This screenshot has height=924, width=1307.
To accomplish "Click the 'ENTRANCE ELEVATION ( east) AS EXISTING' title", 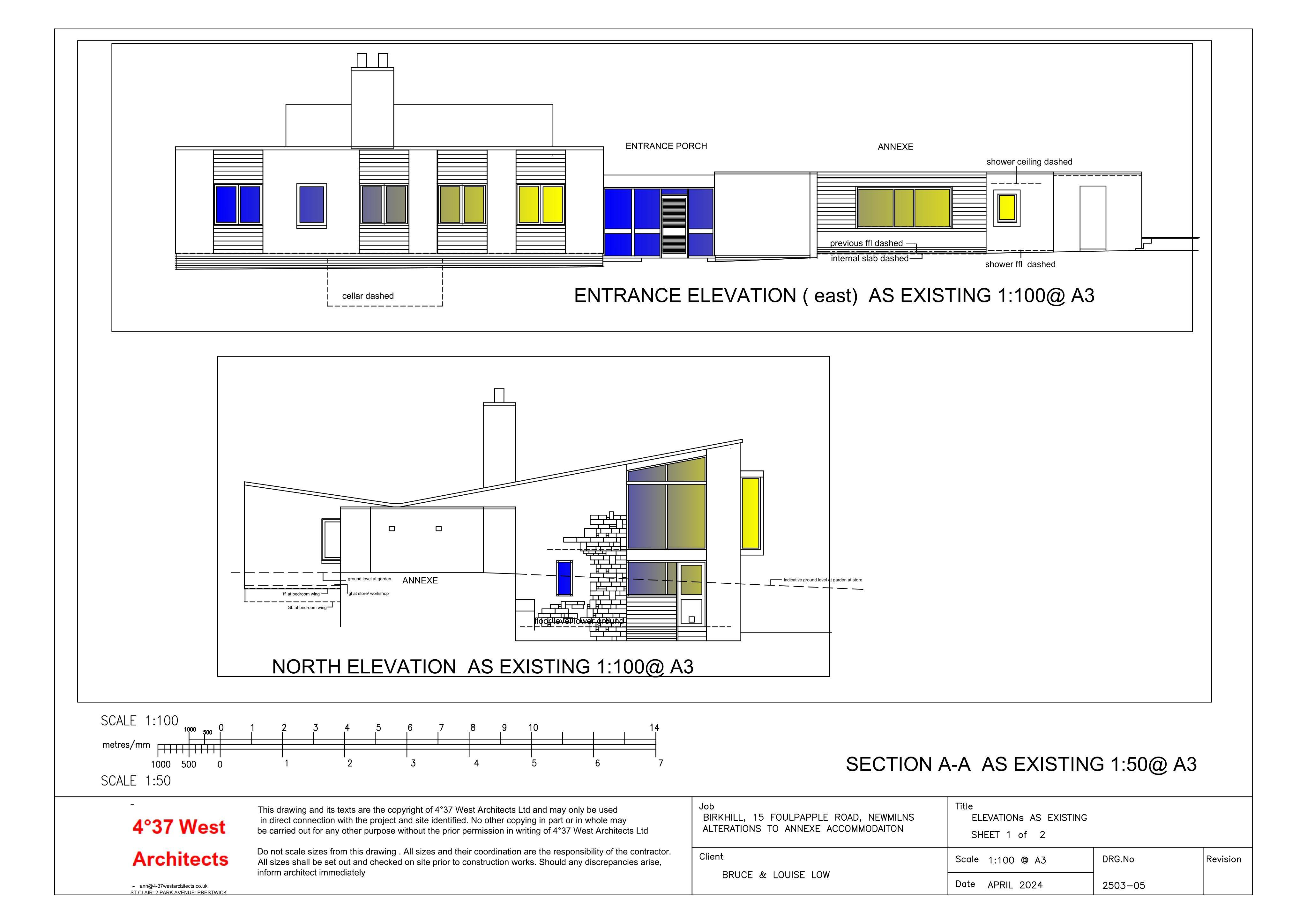I will (834, 296).
